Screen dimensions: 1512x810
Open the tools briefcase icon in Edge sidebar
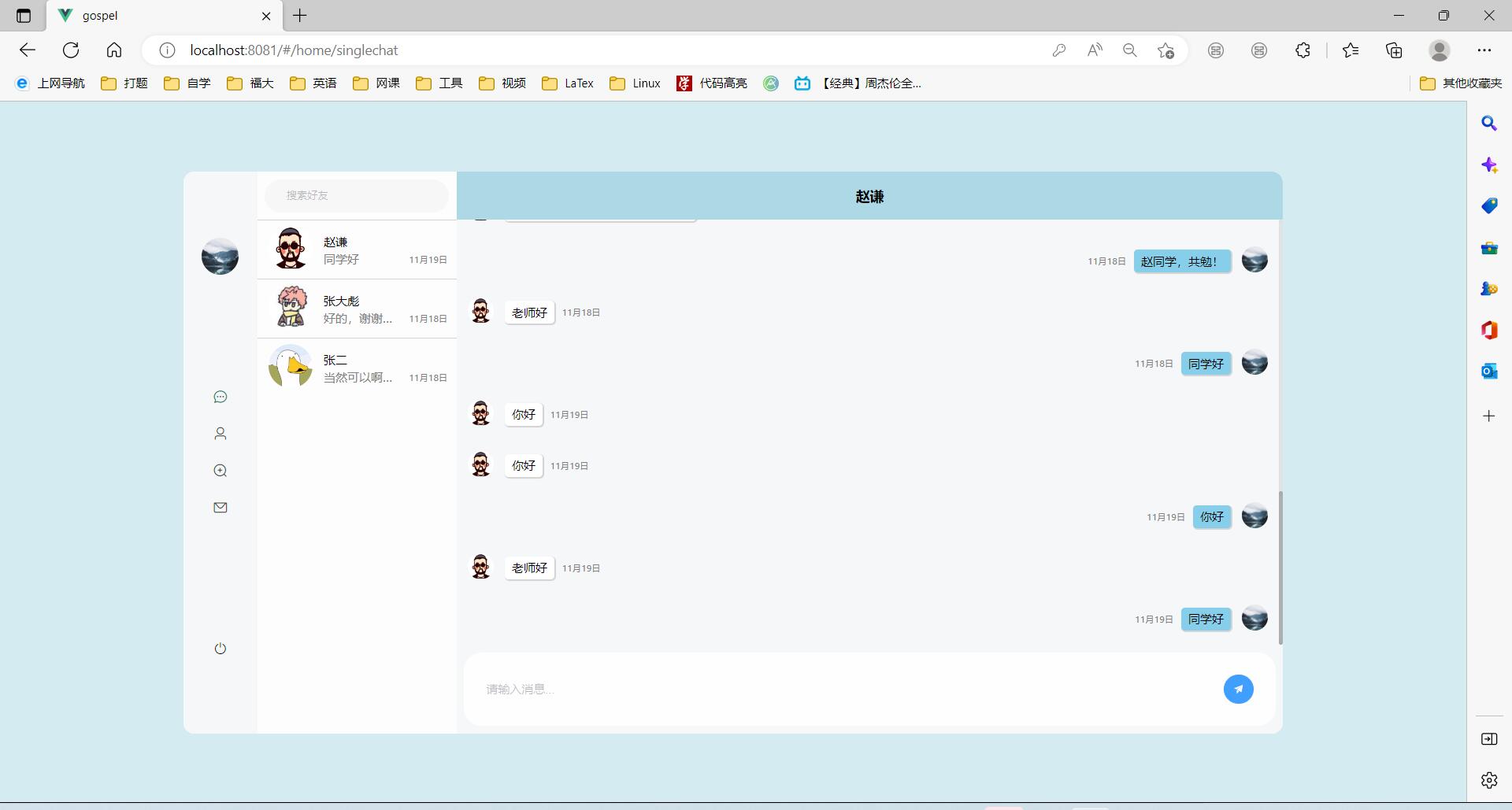pyautogui.click(x=1489, y=248)
